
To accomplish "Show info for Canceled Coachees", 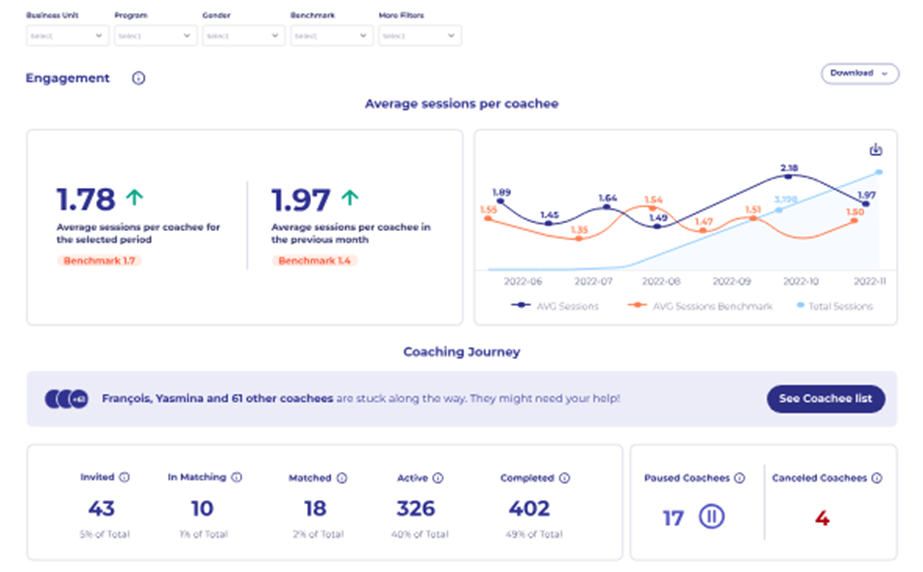I will tap(877, 478).
